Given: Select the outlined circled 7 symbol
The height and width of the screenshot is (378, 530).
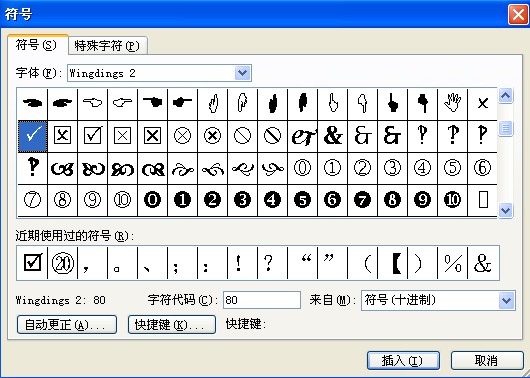Looking at the screenshot, I should tap(32, 200).
